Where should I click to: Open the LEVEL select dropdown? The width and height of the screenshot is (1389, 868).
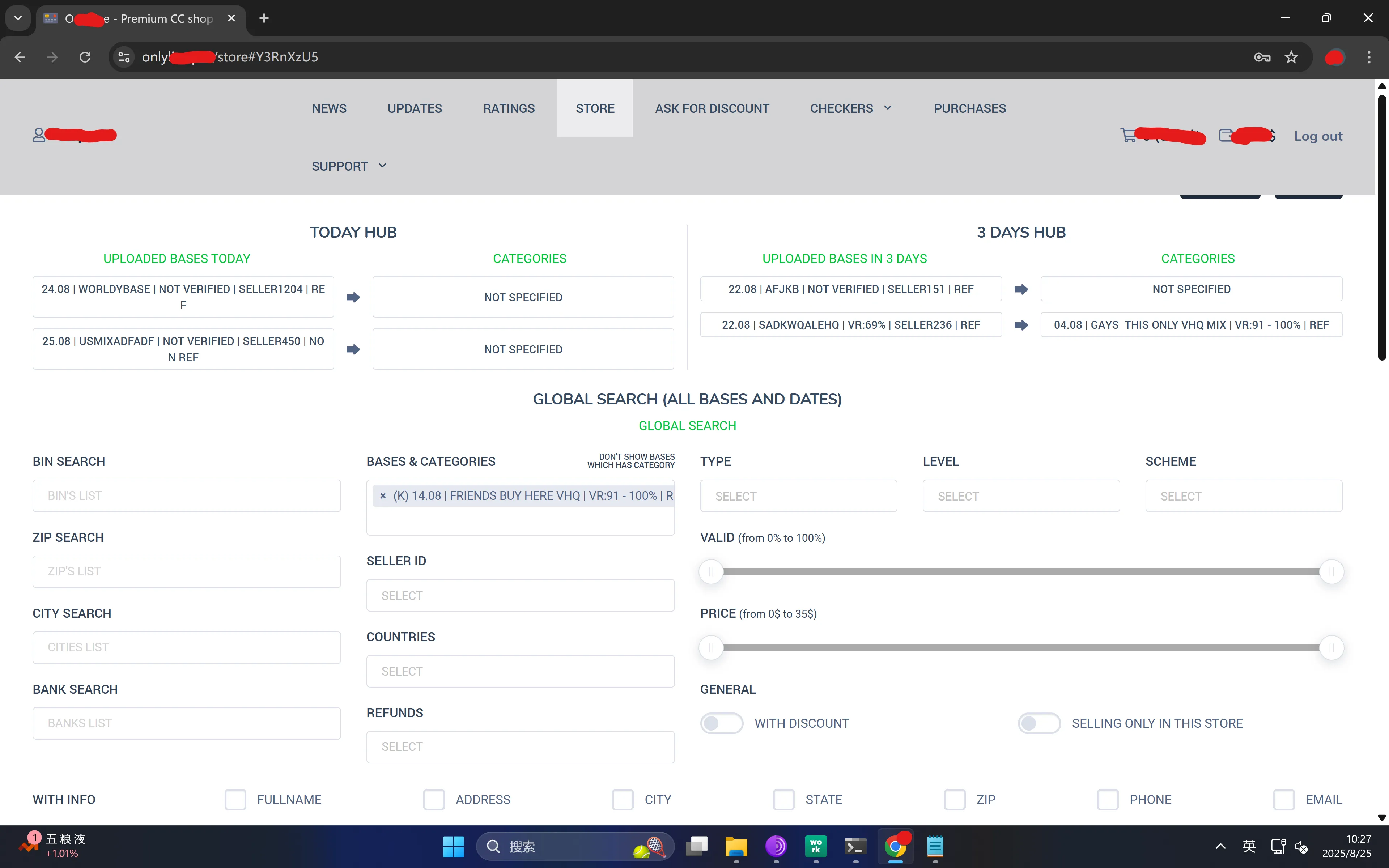(1021, 496)
